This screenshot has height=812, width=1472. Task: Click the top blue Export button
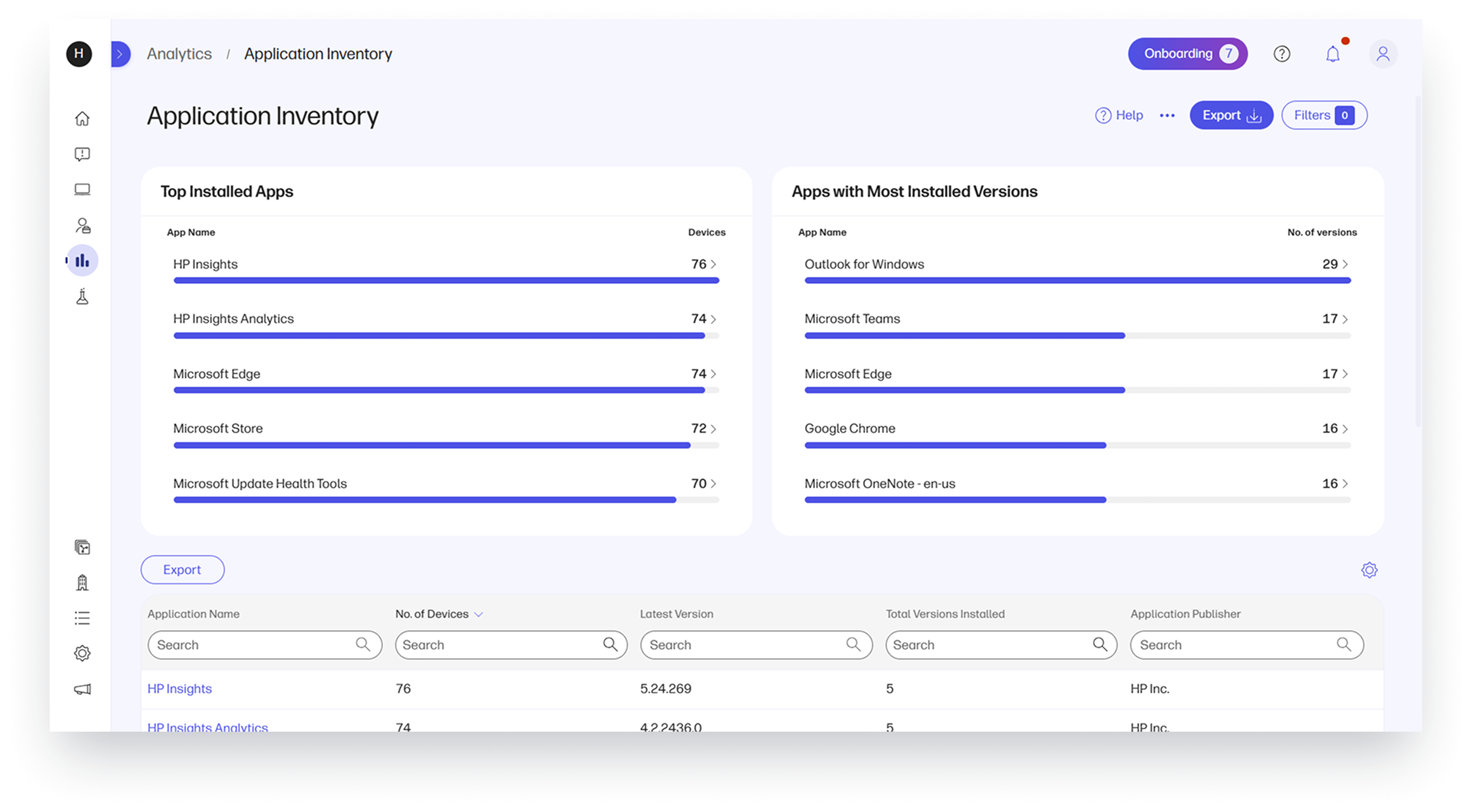pos(1231,115)
